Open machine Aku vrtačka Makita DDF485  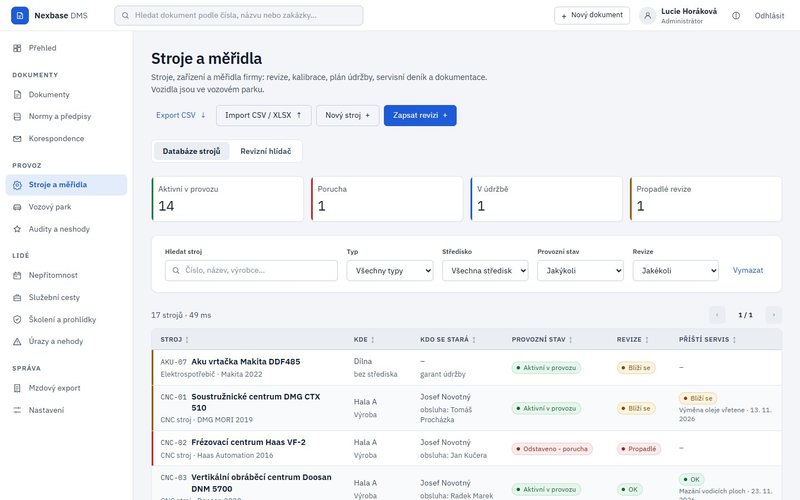coord(245,362)
